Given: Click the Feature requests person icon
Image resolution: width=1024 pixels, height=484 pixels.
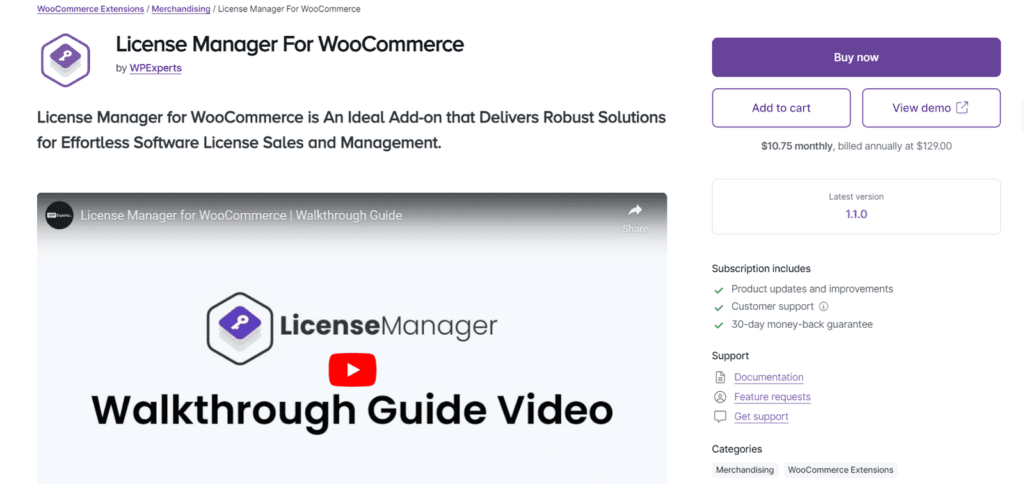Looking at the screenshot, I should point(720,396).
